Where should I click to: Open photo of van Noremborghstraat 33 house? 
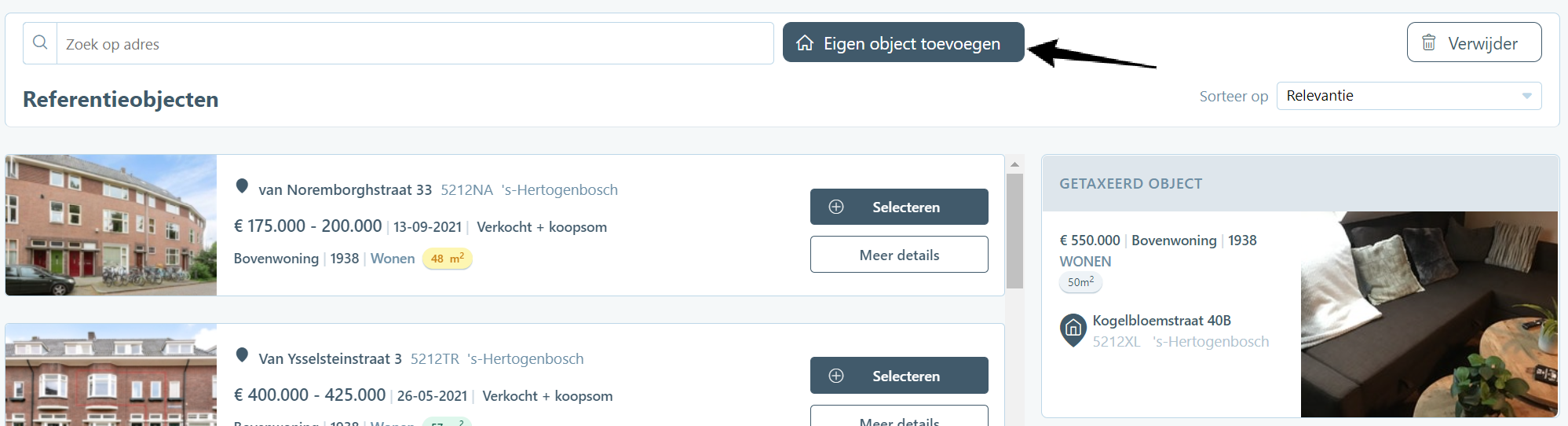coord(111,225)
